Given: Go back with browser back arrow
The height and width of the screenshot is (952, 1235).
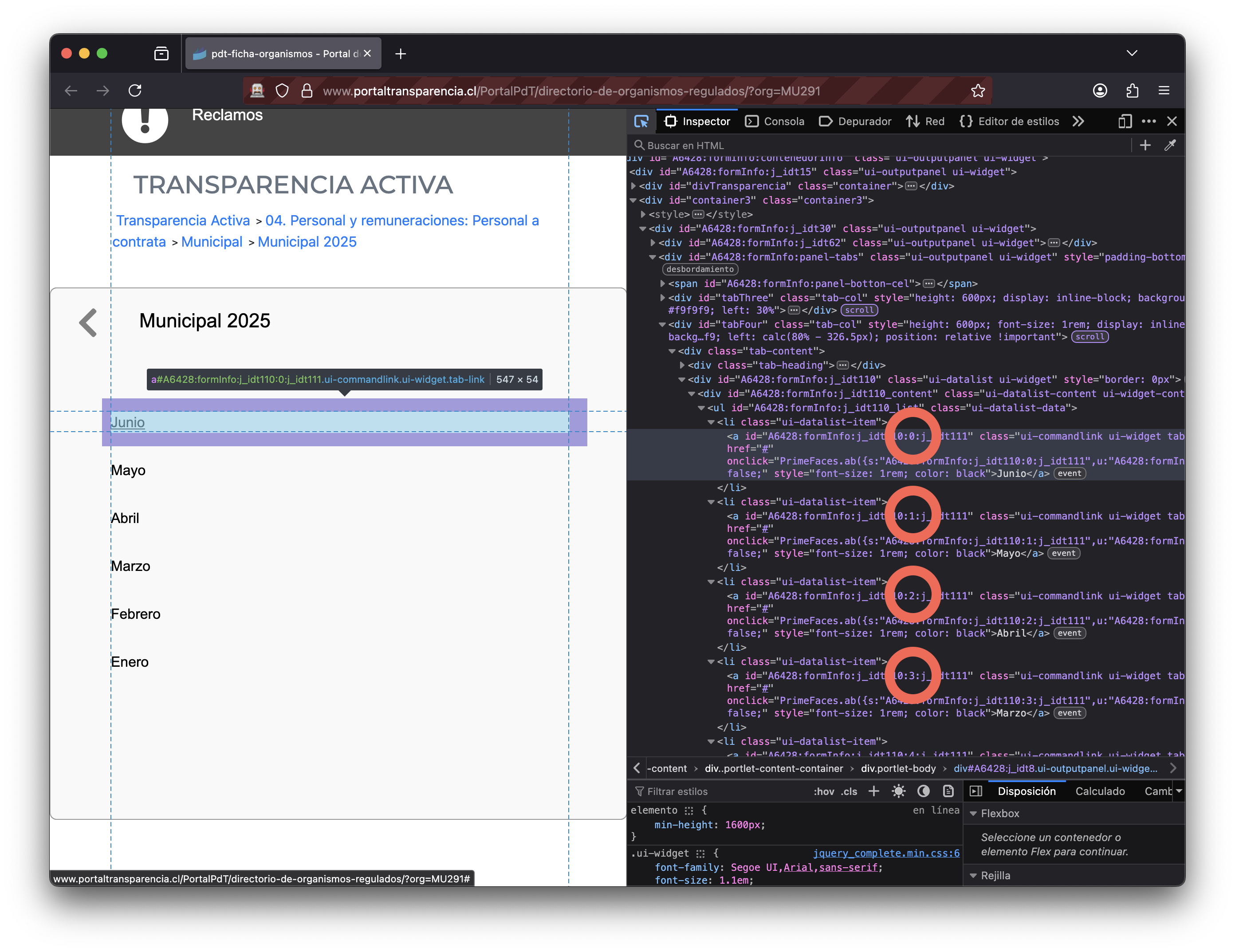Looking at the screenshot, I should (71, 90).
